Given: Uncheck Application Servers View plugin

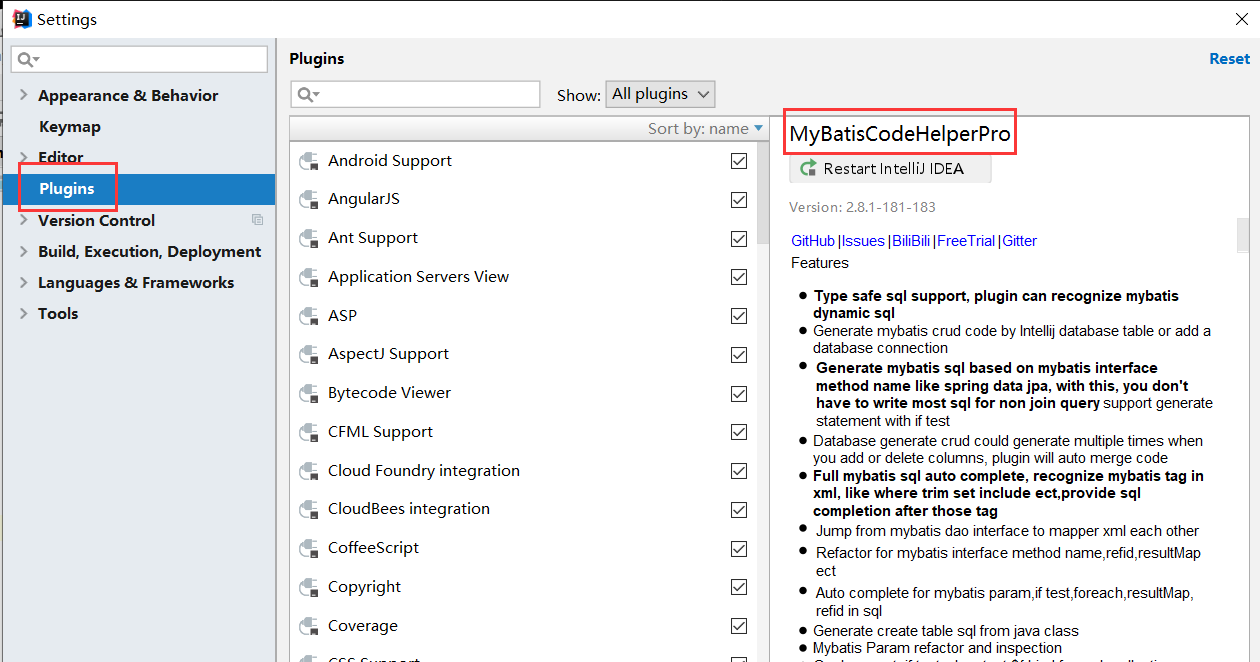Looking at the screenshot, I should coord(739,277).
